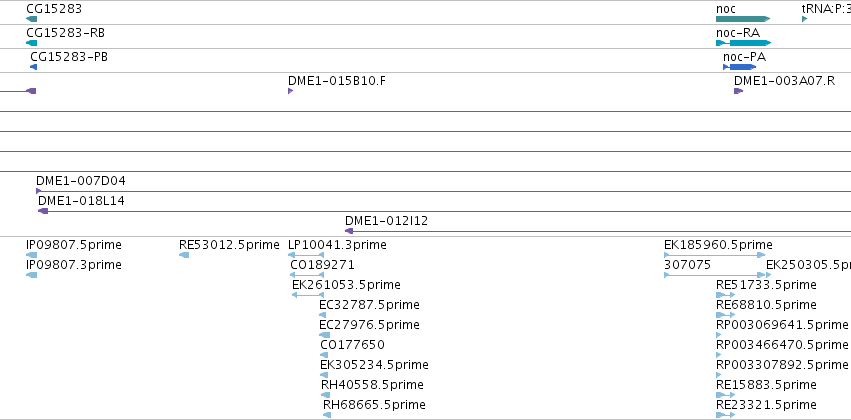Select the CO189271 EST feature
Image resolution: width=851 pixels, height=420 pixels.
pos(307,275)
